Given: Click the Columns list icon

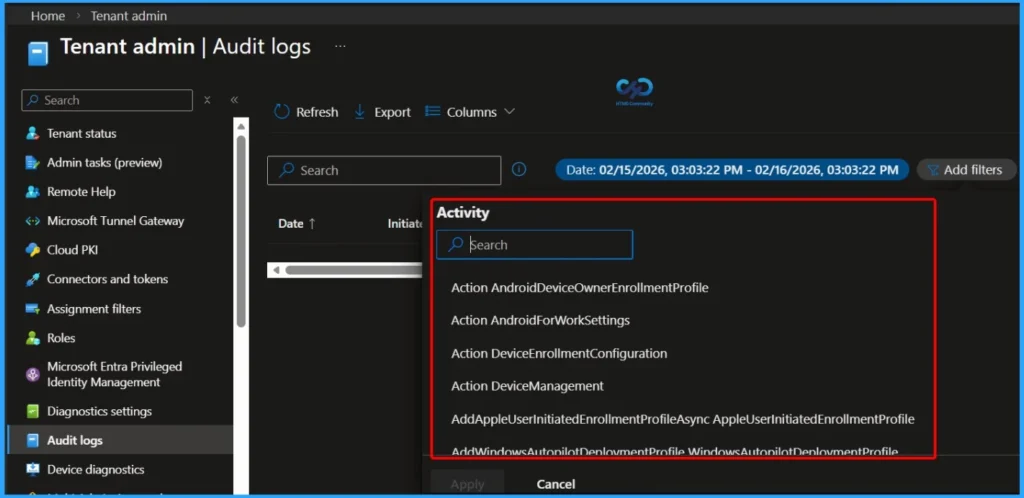Looking at the screenshot, I should [x=432, y=112].
